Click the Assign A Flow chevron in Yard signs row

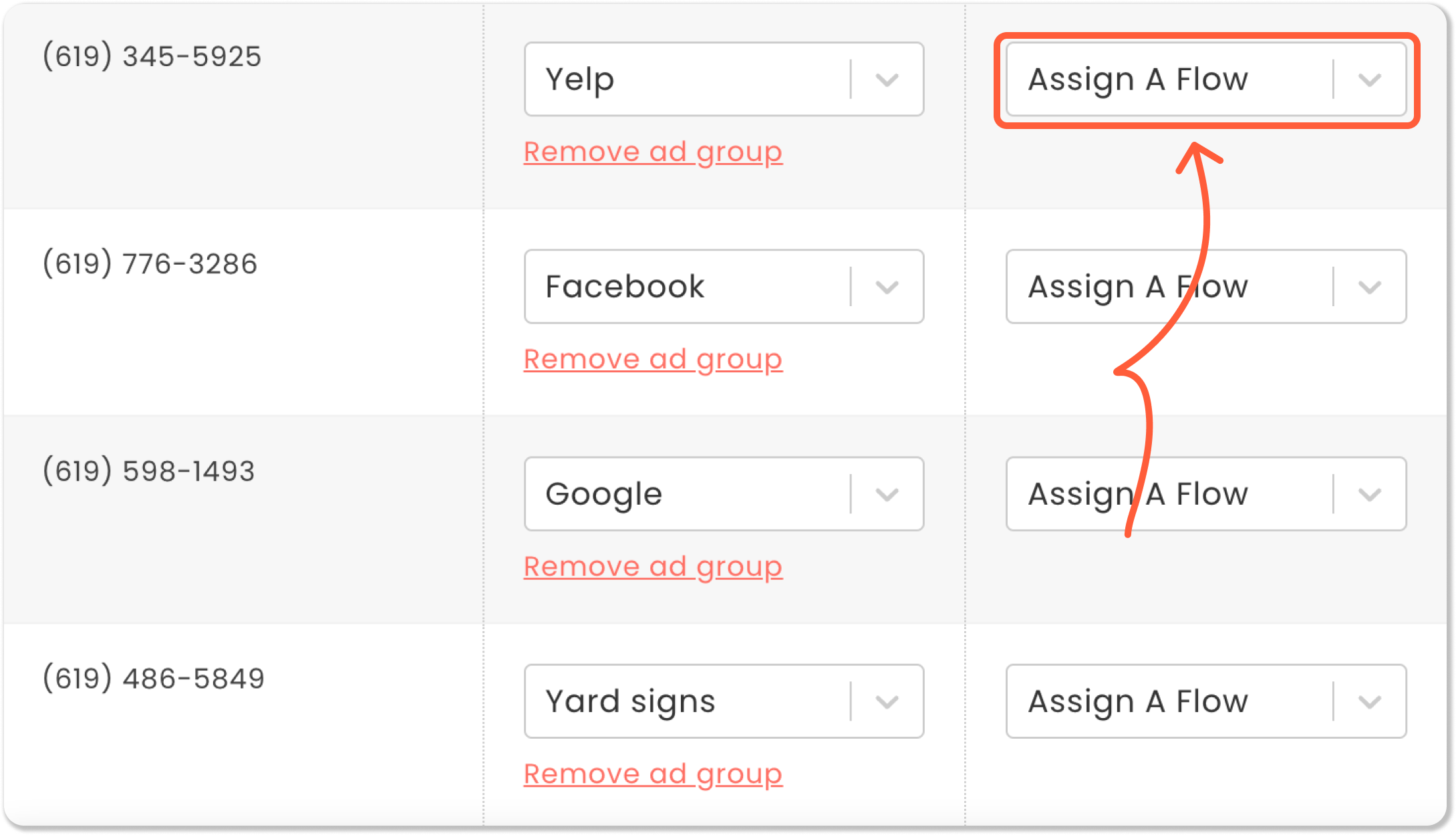(x=1369, y=702)
